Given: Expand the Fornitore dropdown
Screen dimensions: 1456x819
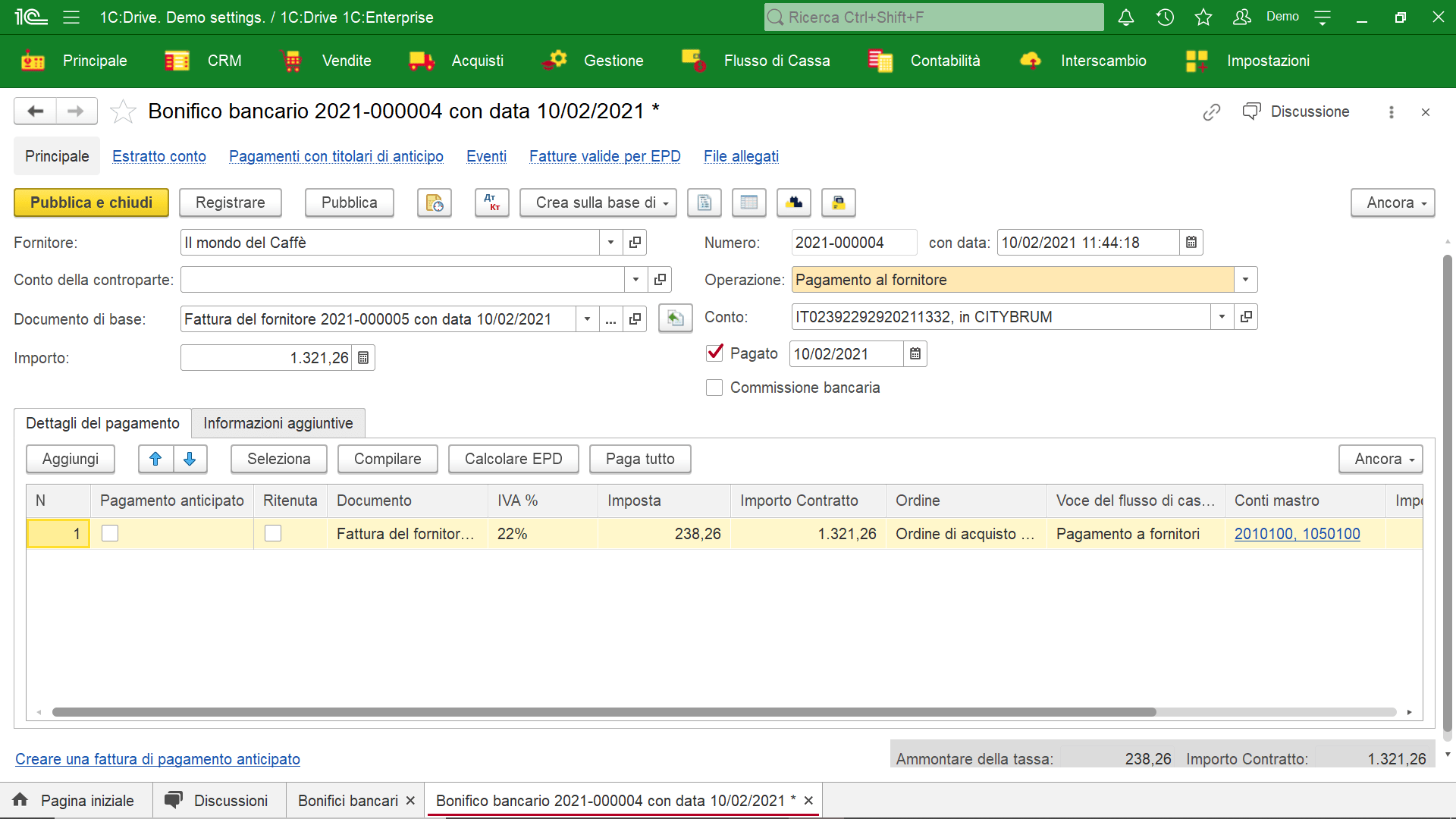Looking at the screenshot, I should coord(610,243).
